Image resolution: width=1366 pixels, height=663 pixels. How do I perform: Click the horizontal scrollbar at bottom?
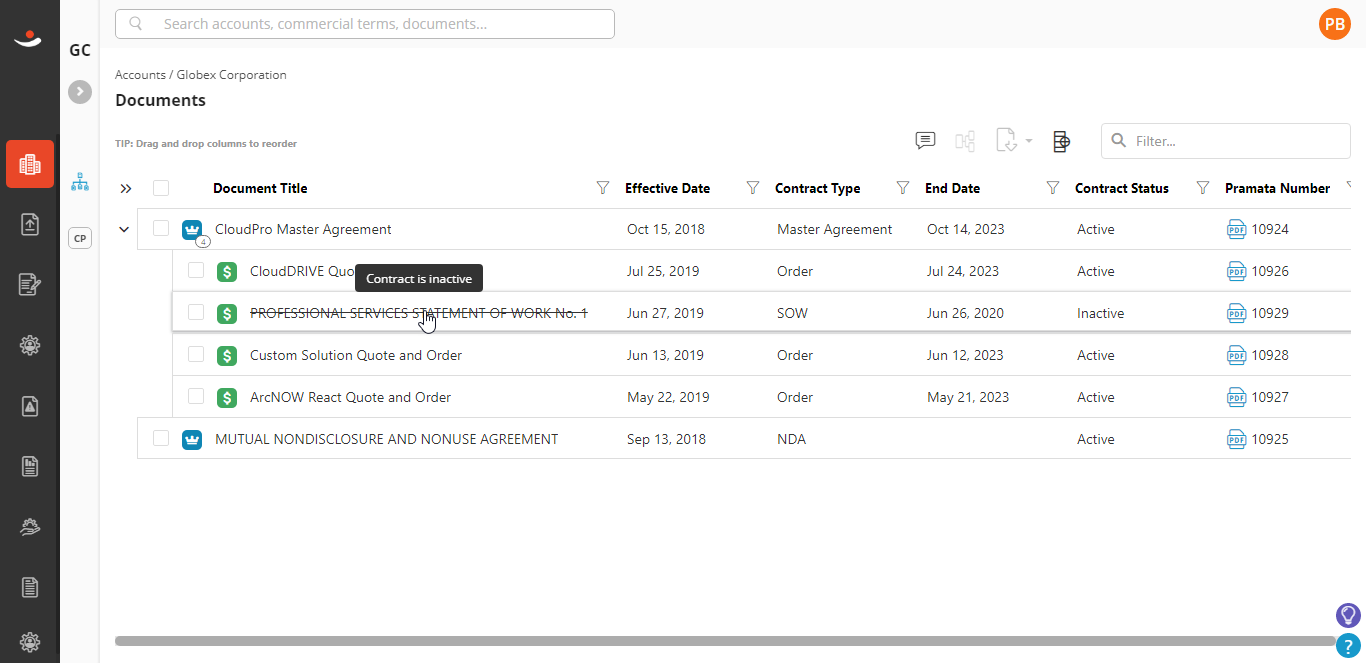pyautogui.click(x=725, y=641)
